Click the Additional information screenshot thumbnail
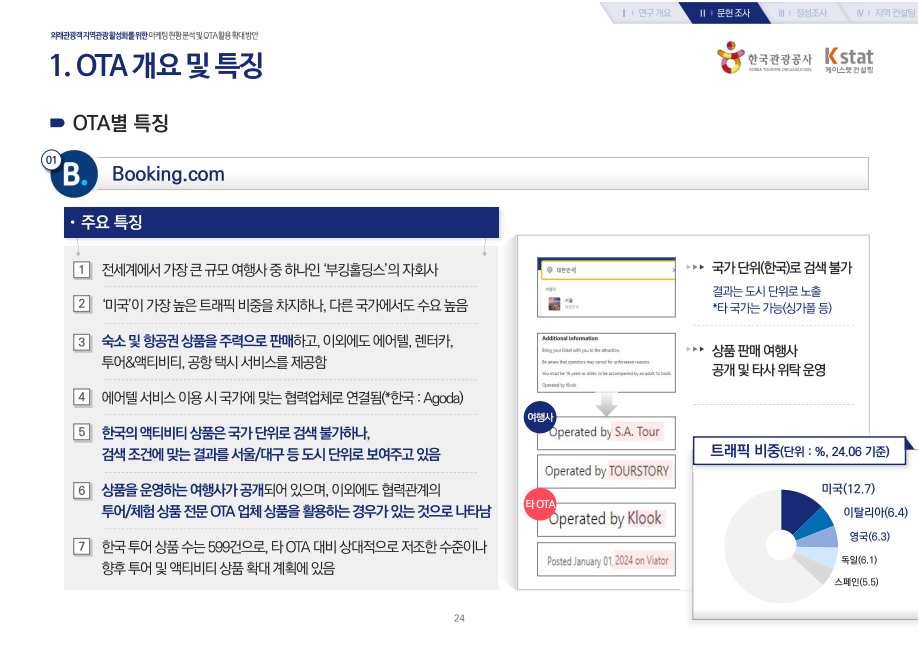This screenshot has height=647, width=918. [x=606, y=362]
